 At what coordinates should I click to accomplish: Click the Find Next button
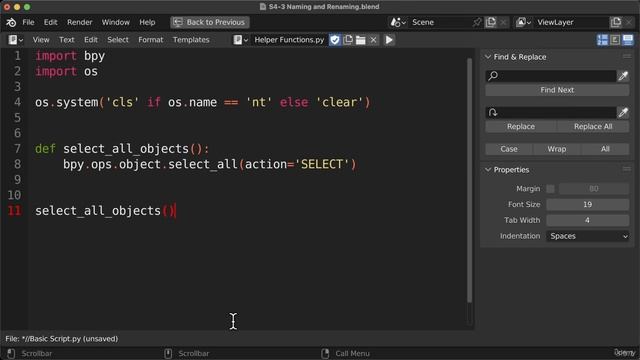(557, 90)
